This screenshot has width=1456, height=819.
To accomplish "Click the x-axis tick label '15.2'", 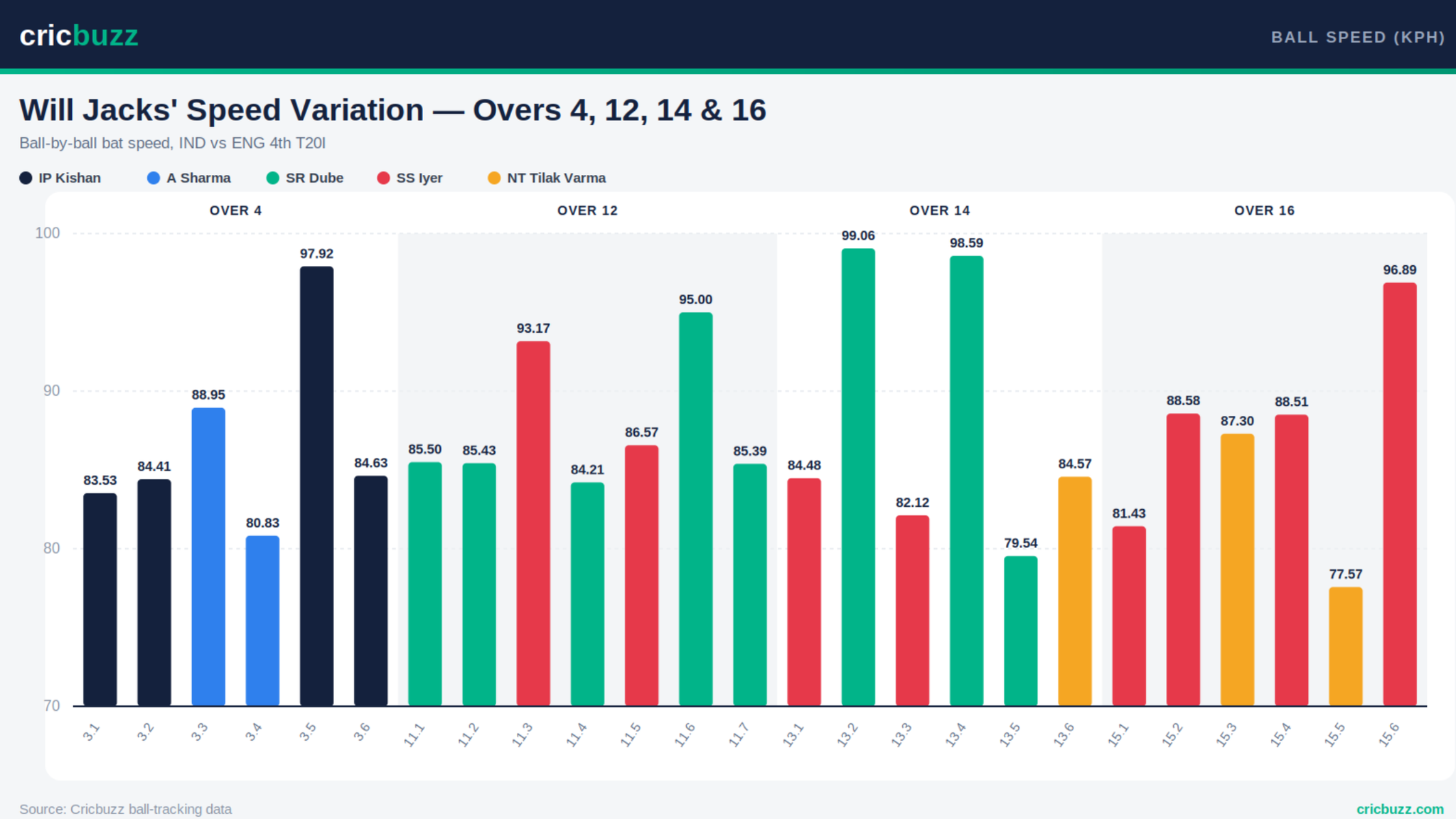I will (1172, 734).
